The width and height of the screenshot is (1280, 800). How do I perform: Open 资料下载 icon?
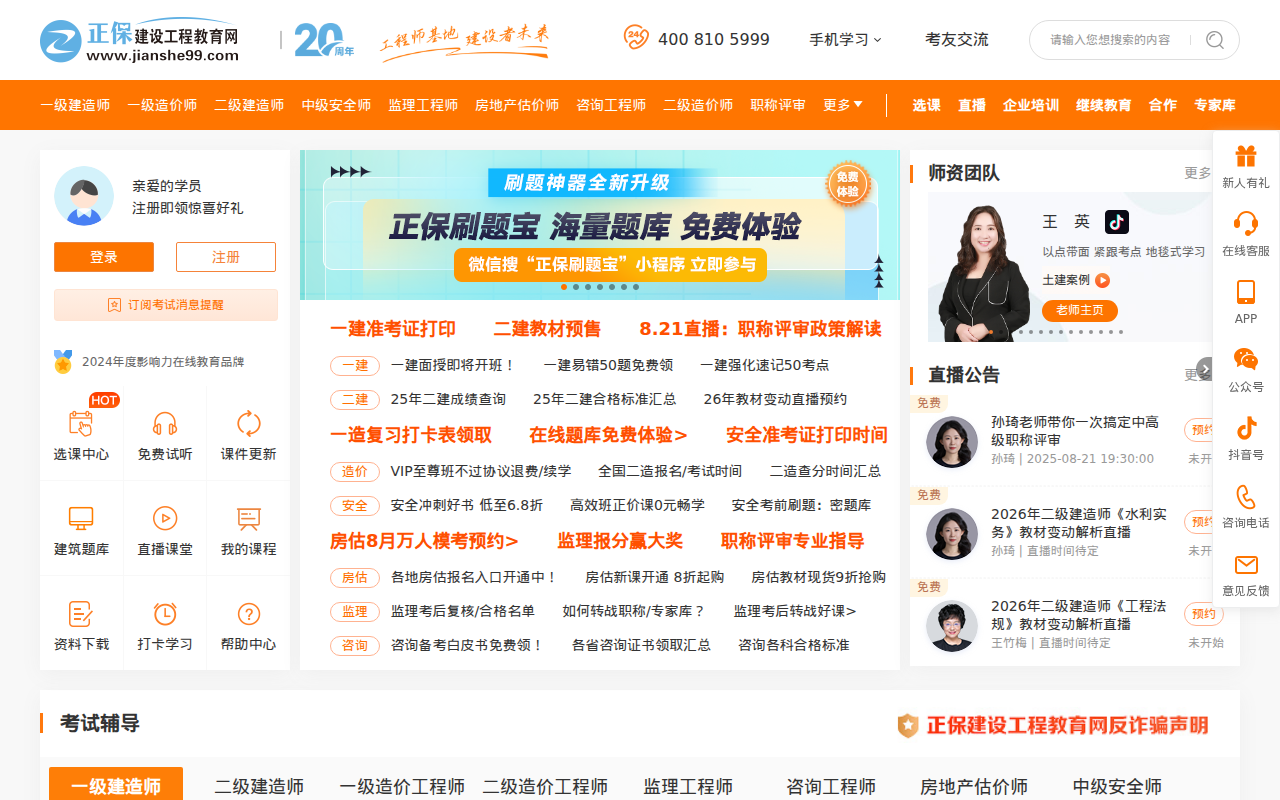point(81,613)
